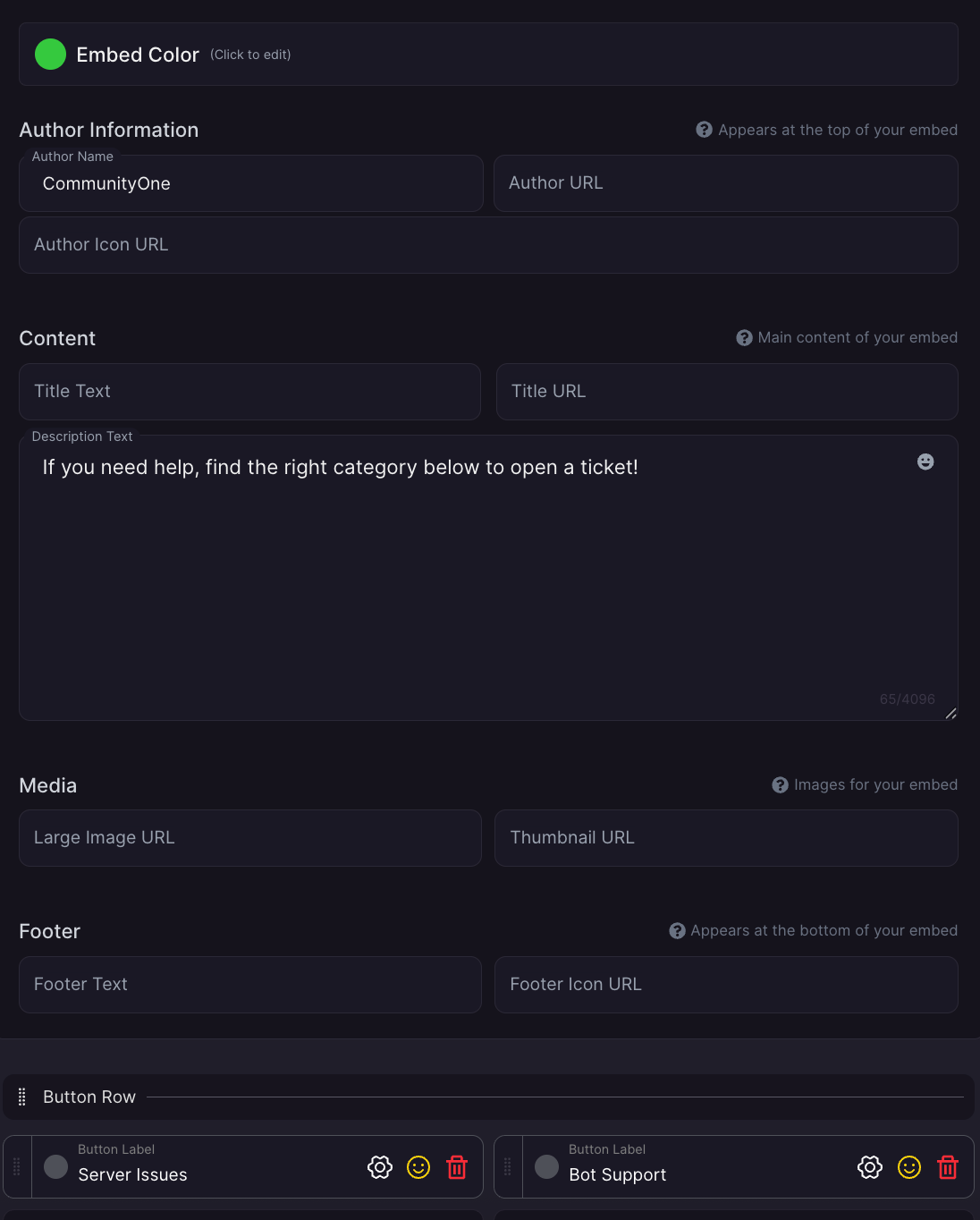Click the Author Information help icon
The image size is (980, 1220).
[704, 130]
